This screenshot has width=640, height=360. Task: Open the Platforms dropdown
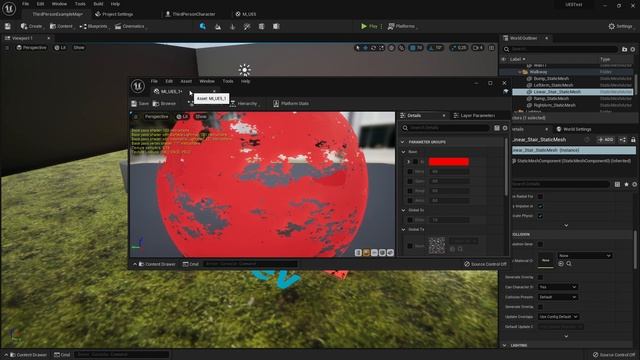coord(402,26)
